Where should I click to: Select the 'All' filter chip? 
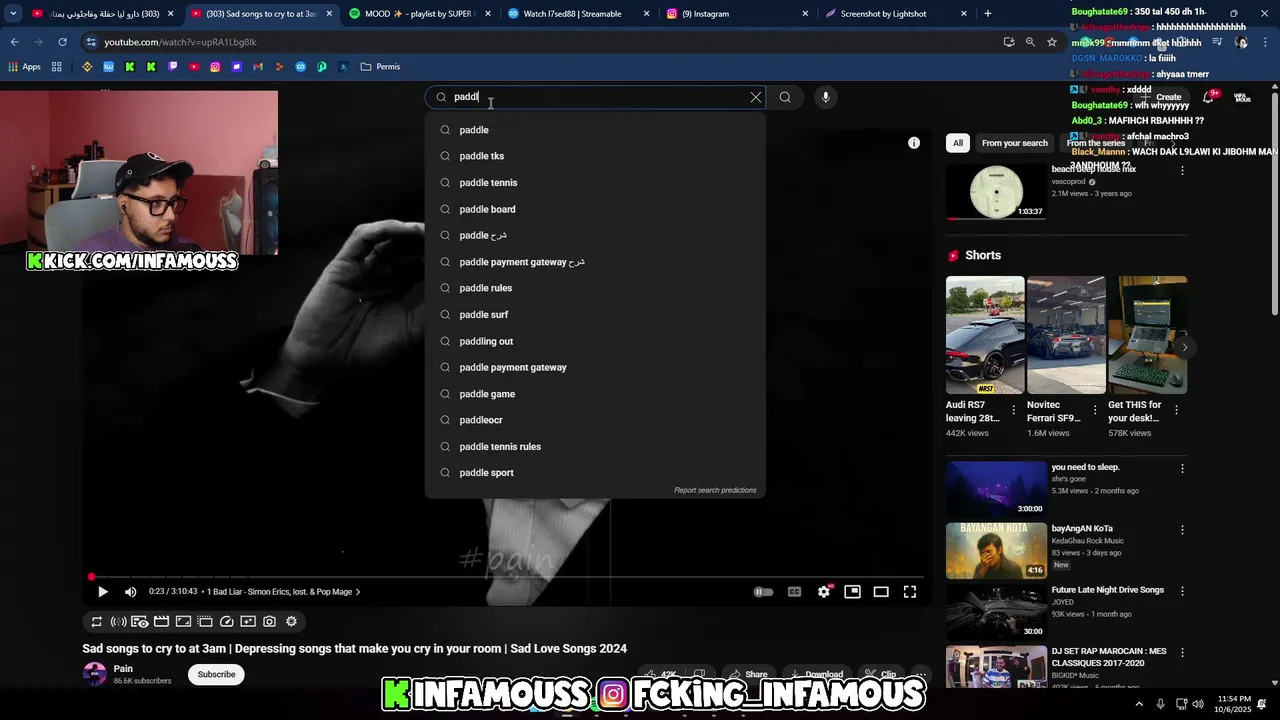957,143
